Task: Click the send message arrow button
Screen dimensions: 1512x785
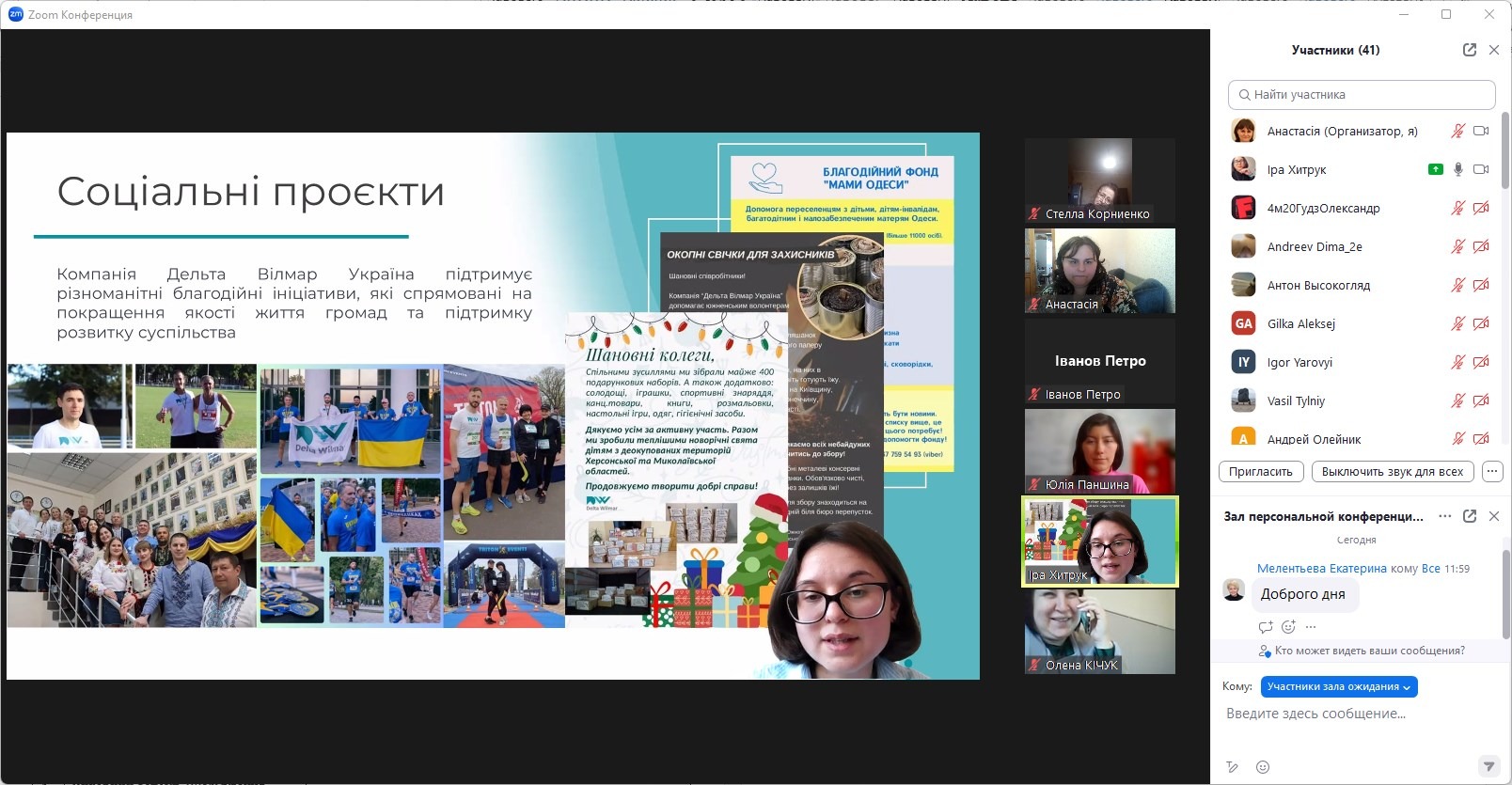Action: click(1488, 766)
